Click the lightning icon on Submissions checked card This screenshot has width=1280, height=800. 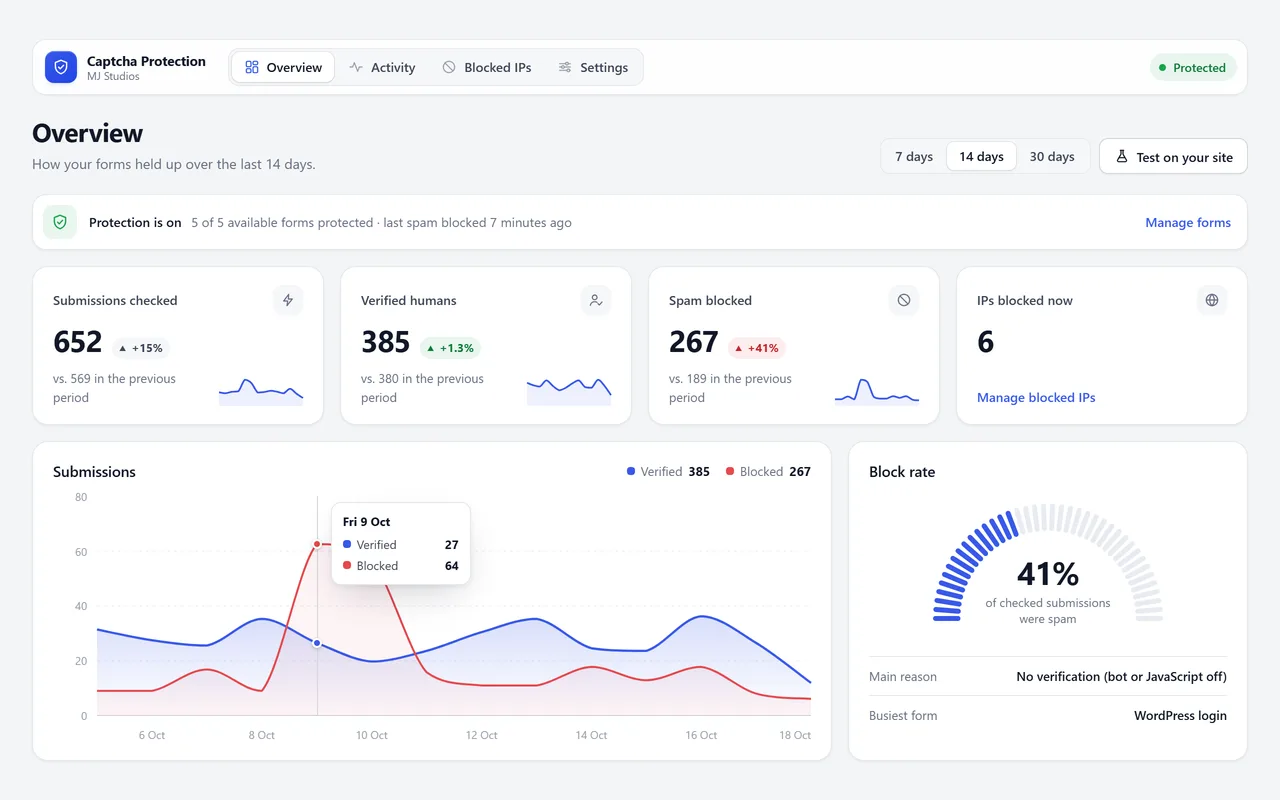click(x=288, y=300)
